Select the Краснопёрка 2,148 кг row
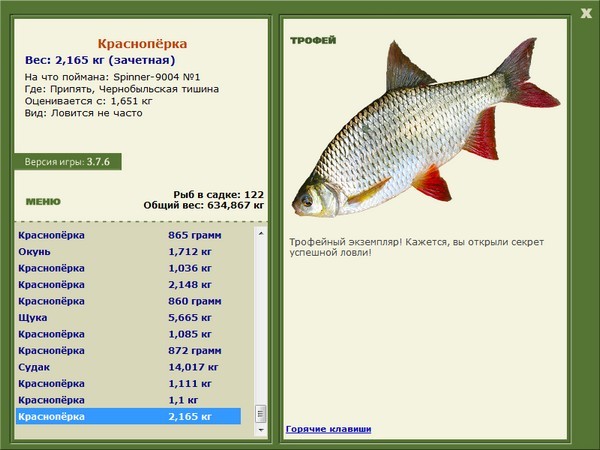 point(129,284)
